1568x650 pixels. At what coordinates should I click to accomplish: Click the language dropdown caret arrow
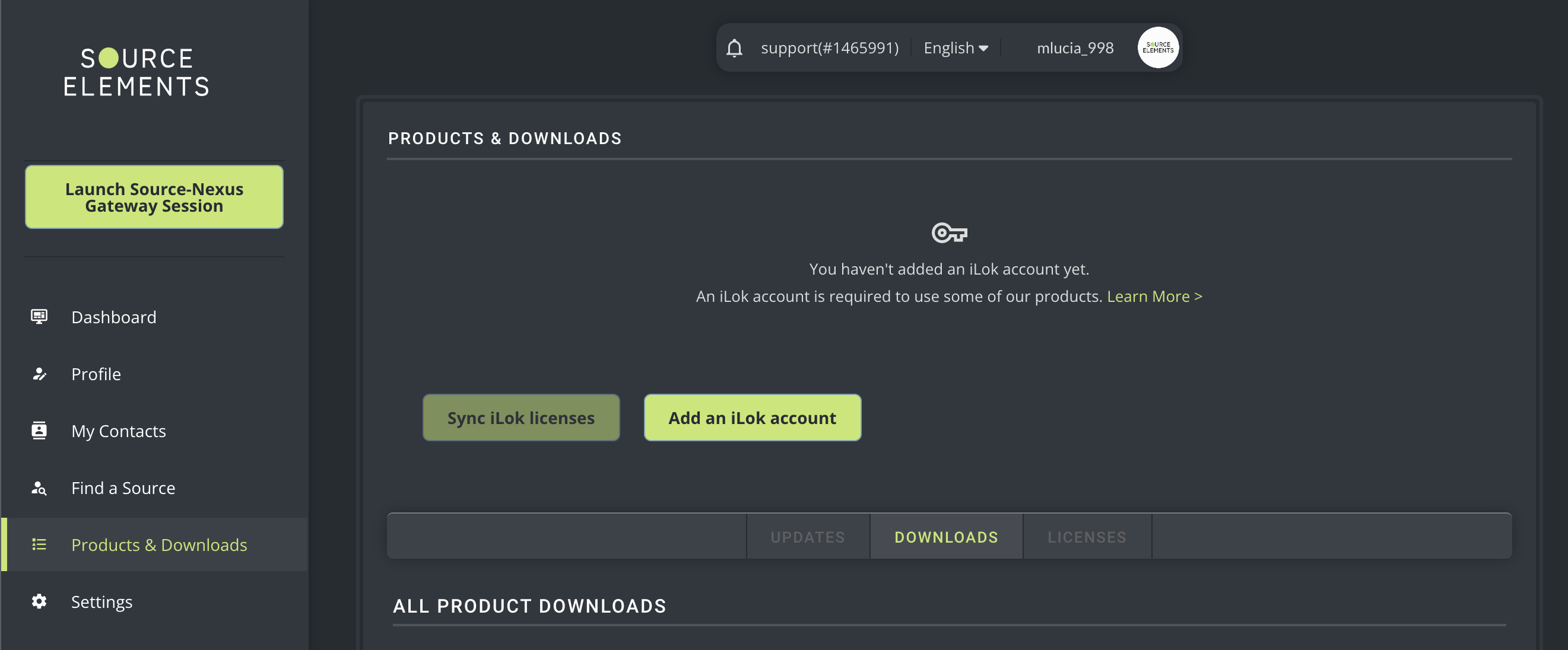pos(983,49)
